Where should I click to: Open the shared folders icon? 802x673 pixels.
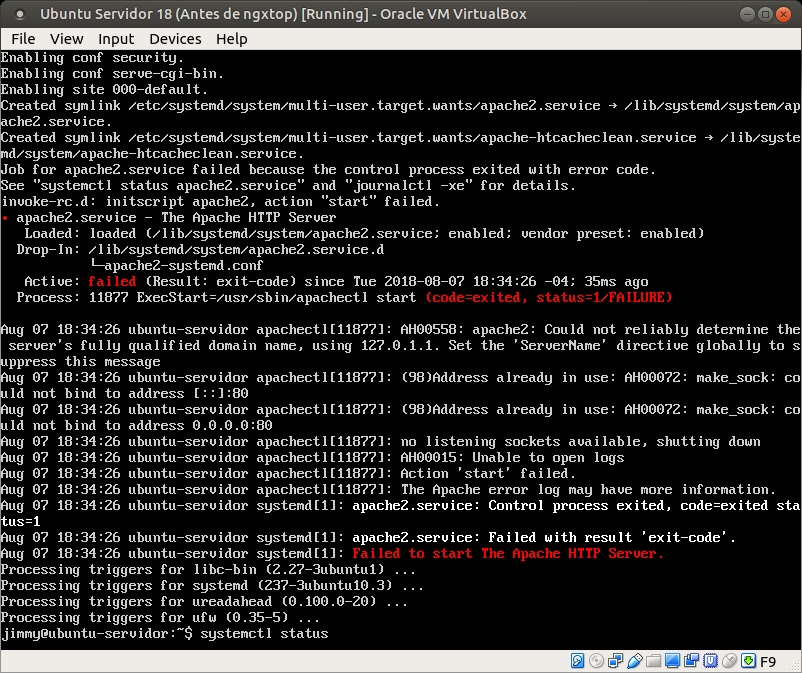click(x=653, y=661)
